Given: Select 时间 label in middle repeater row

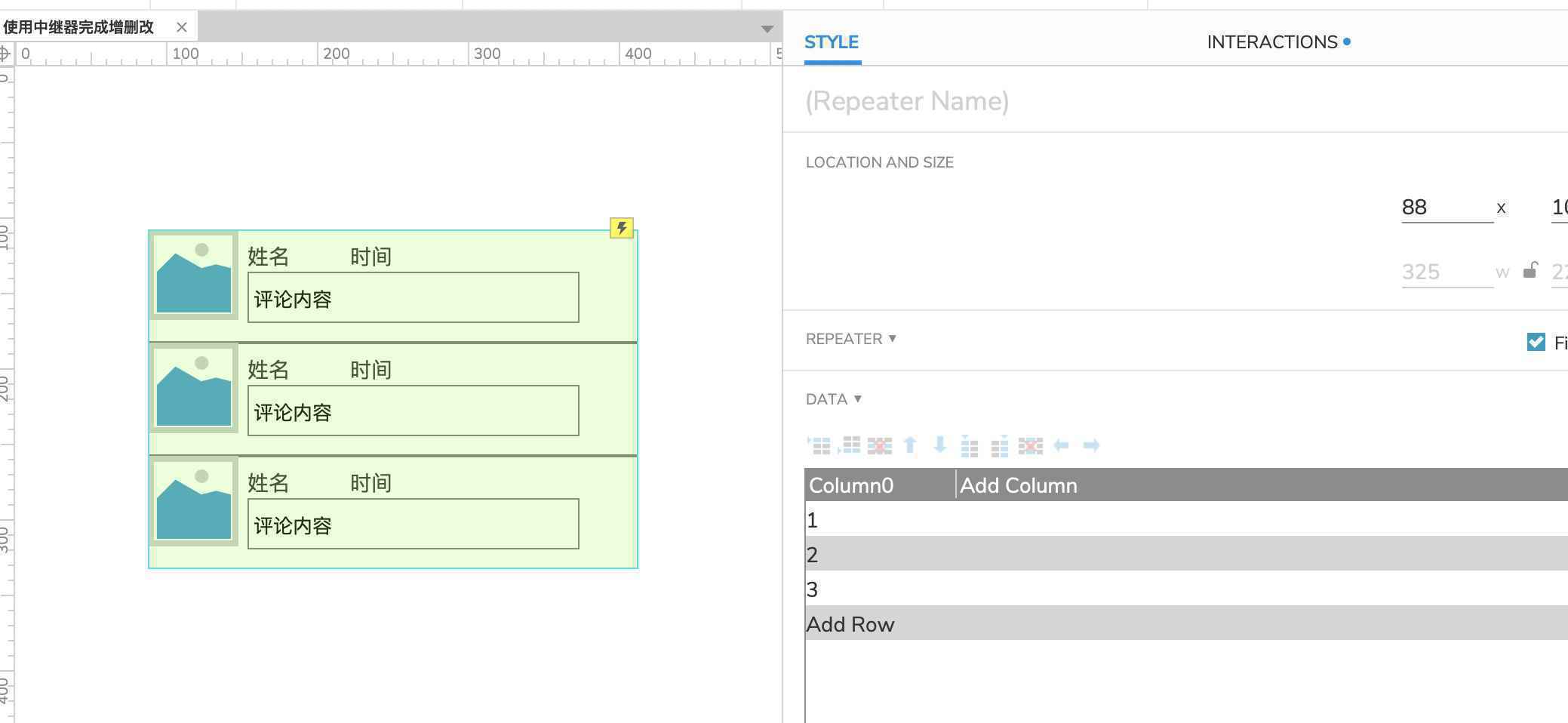Looking at the screenshot, I should pyautogui.click(x=370, y=371).
